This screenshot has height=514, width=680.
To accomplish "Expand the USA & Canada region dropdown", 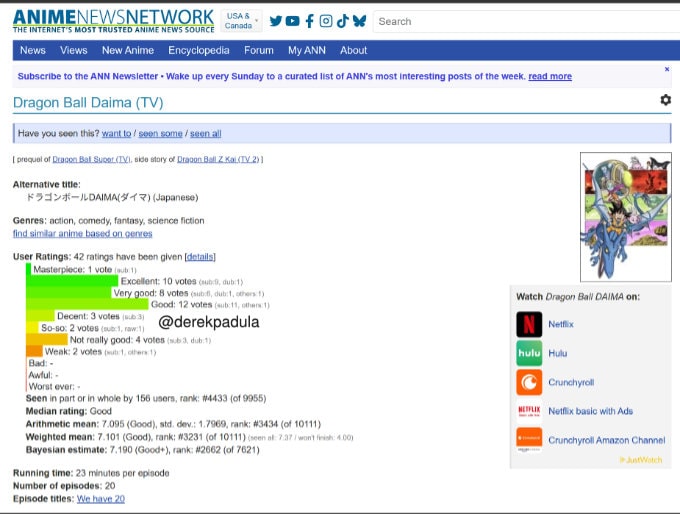I will click(x=241, y=21).
